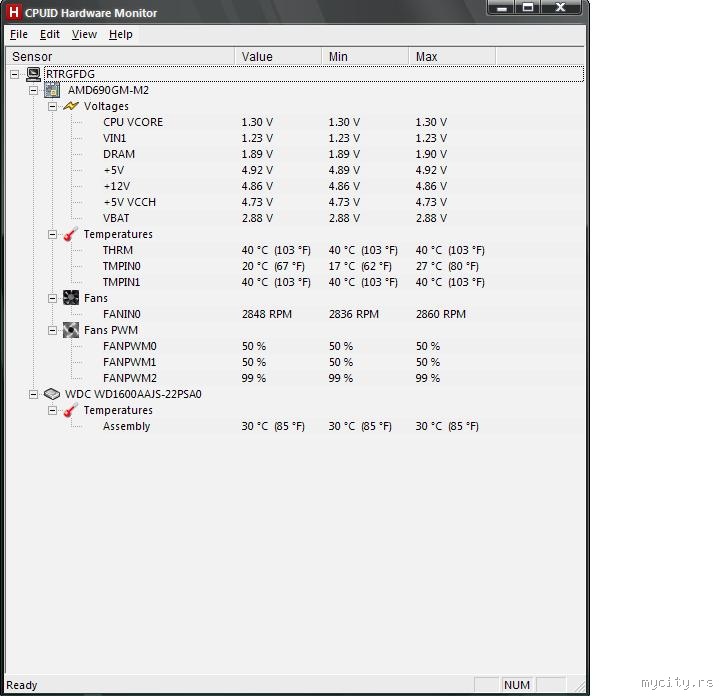The image size is (720, 696).
Task: Click the HWMonitor red H app icon
Action: pos(14,12)
